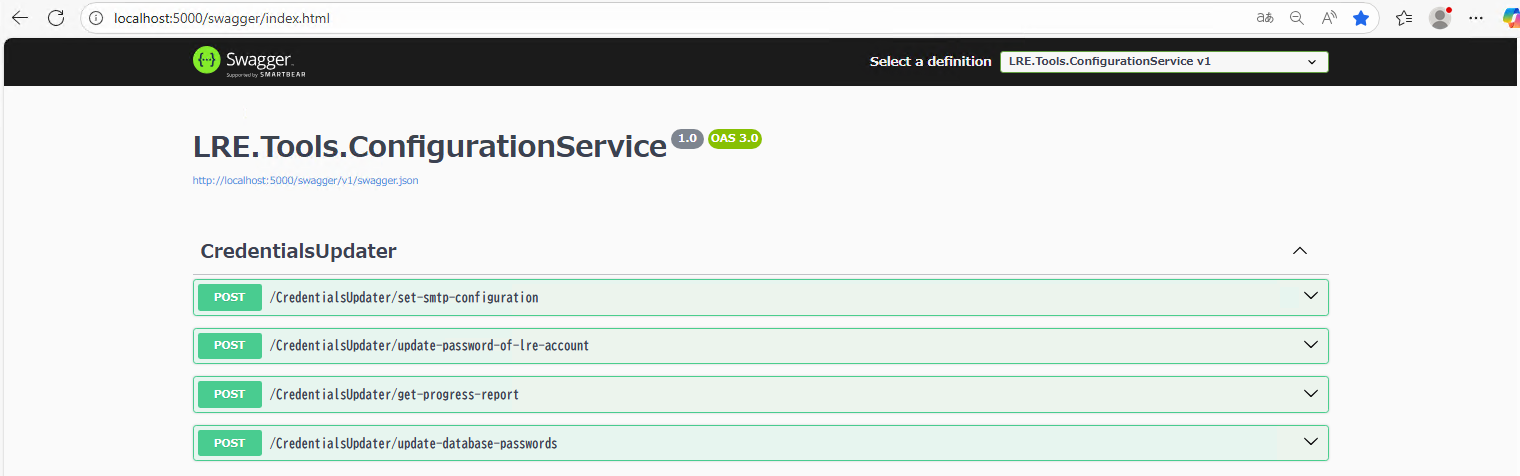Click the blue favorite star icon
This screenshot has height=476, width=1520.
coord(1361,18)
